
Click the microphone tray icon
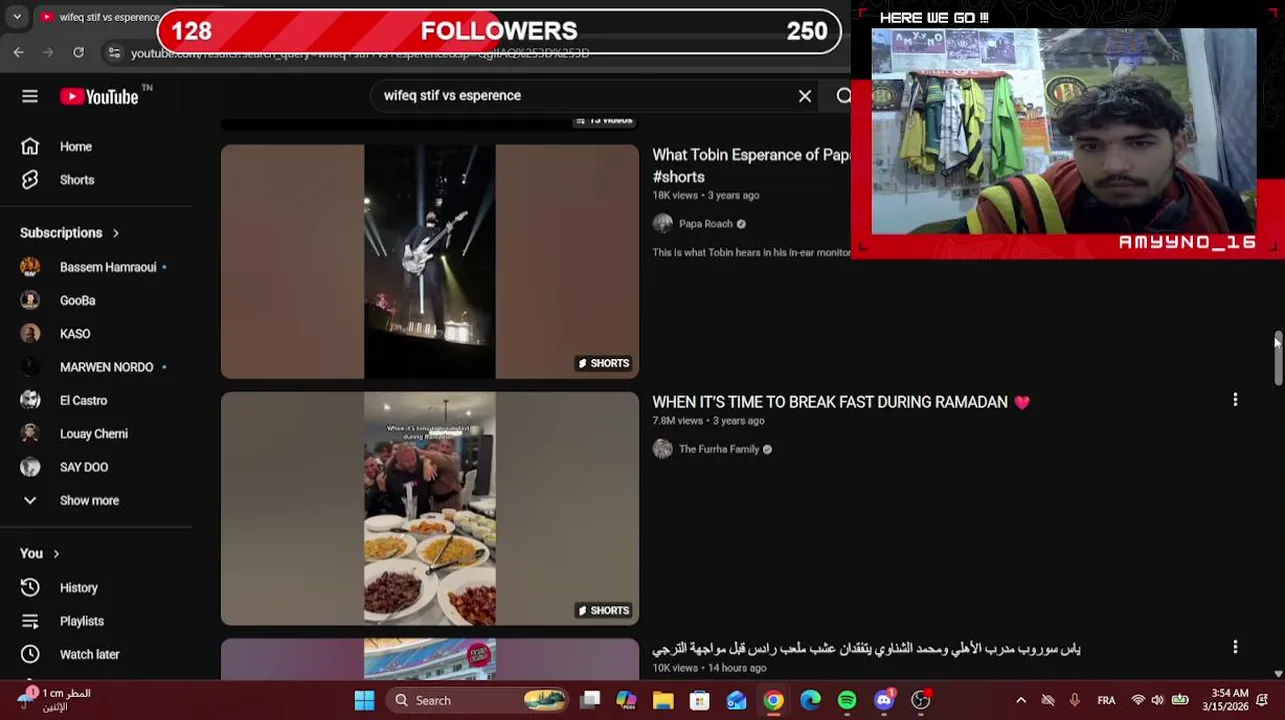tap(1075, 701)
